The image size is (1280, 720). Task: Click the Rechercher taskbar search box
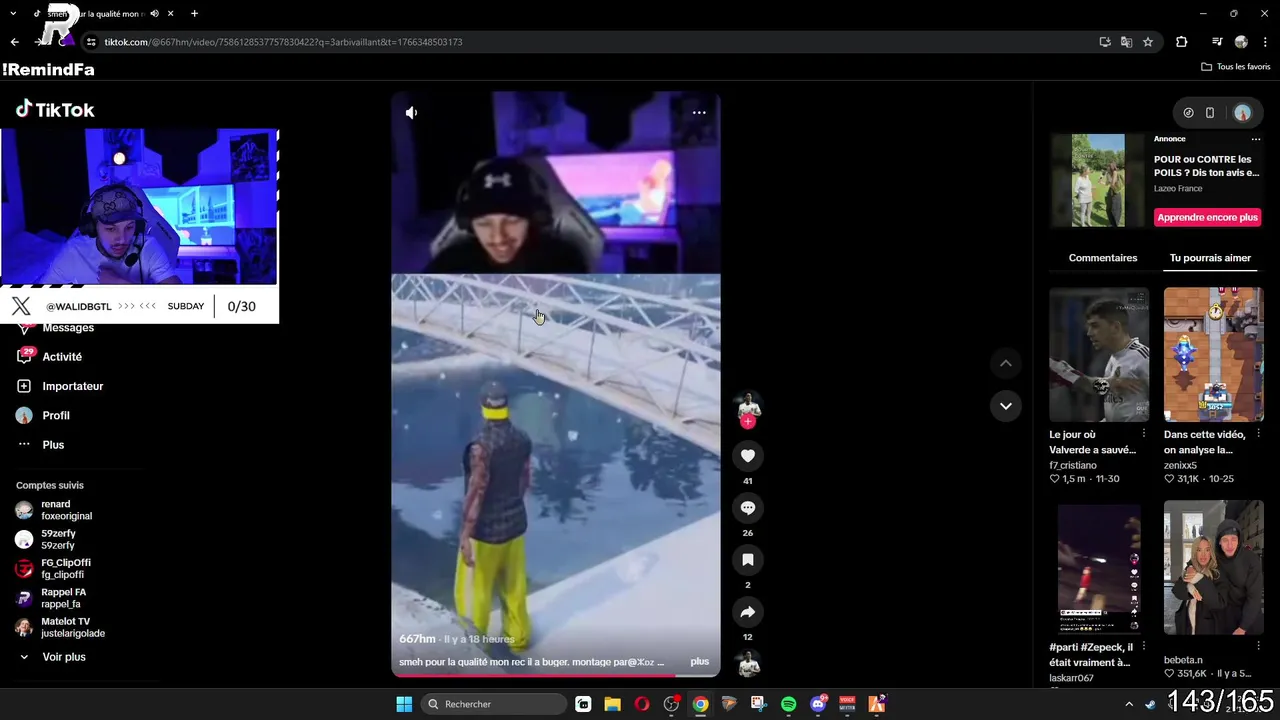pos(494,704)
